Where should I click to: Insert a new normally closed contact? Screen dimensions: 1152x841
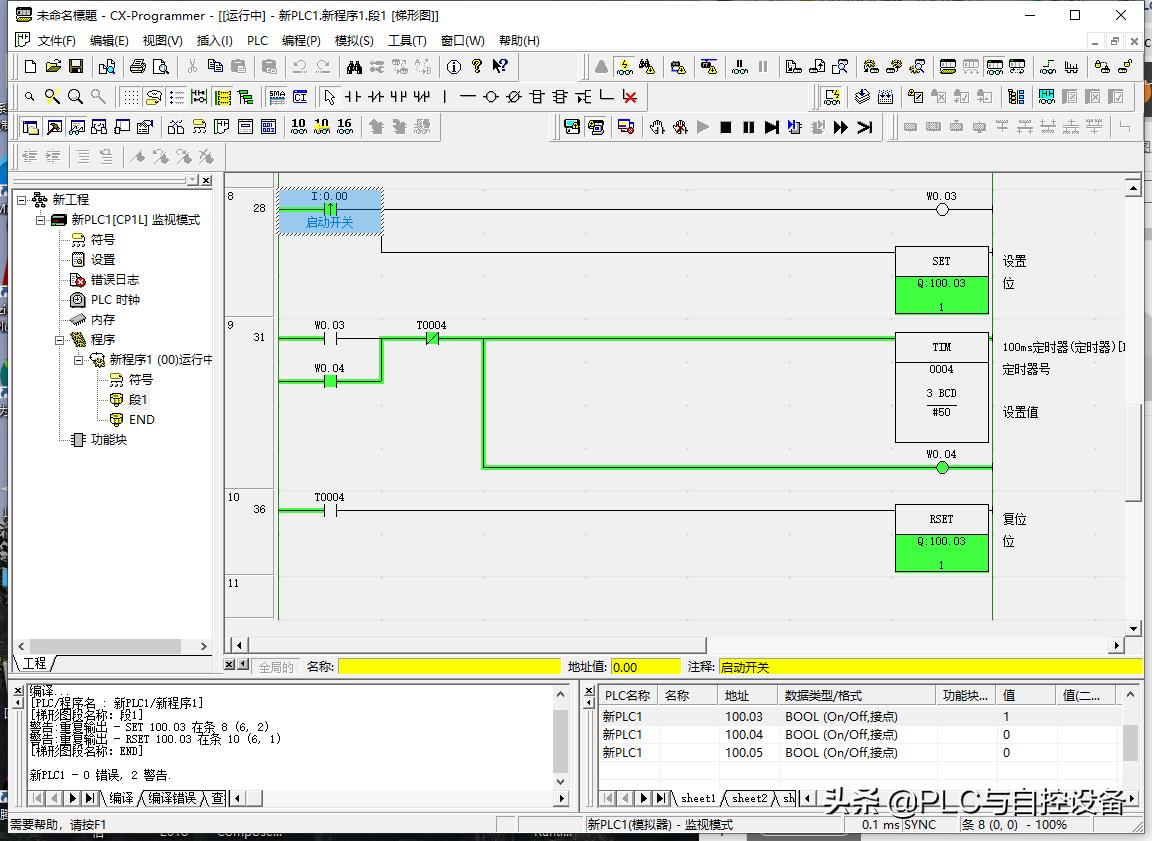[375, 97]
